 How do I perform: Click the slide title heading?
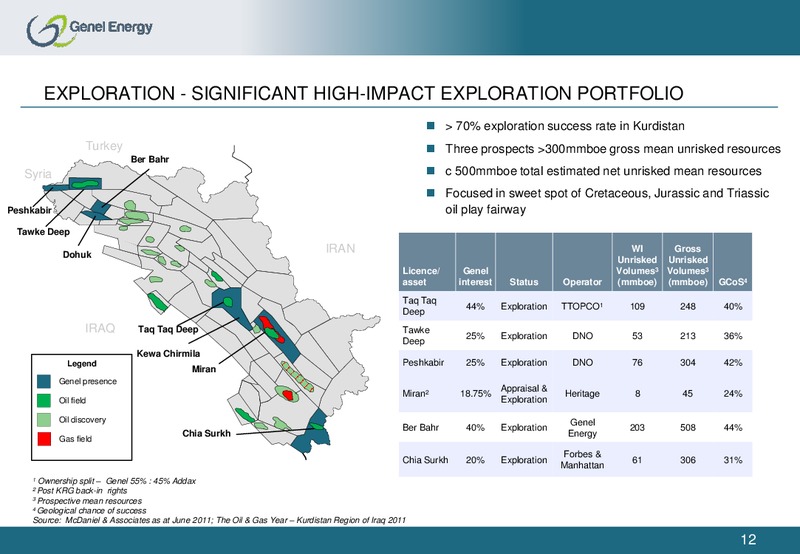pos(363,93)
